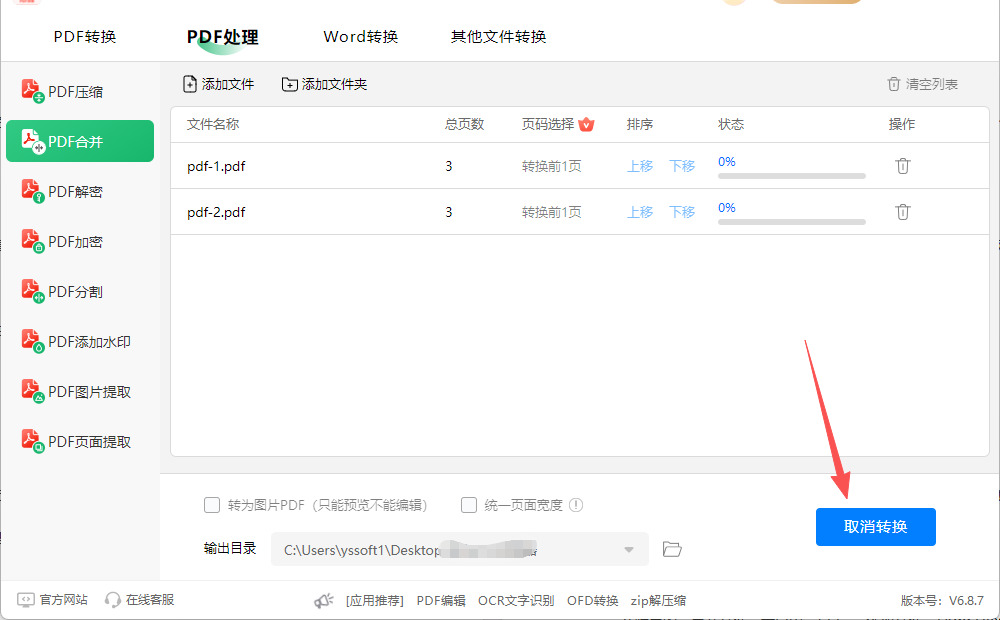
Task: Click the megaphone 应用推荐 icon
Action: click(324, 600)
